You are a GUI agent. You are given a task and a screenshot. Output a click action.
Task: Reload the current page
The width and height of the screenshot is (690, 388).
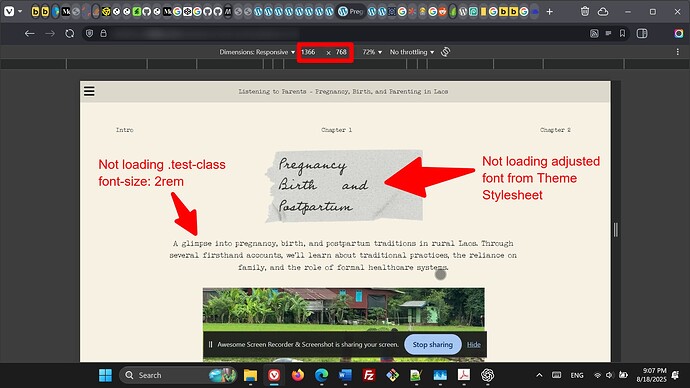point(70,33)
